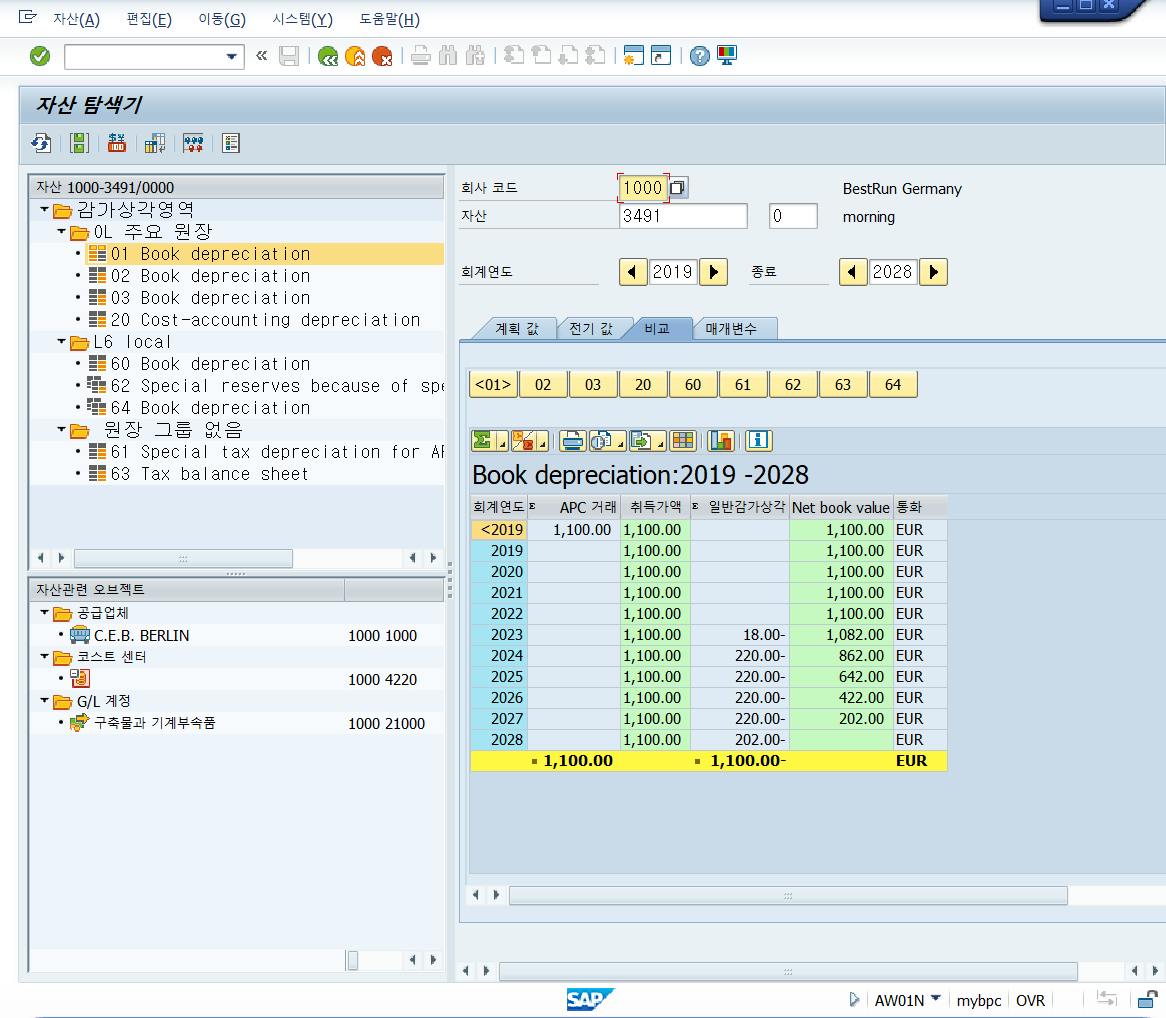This screenshot has width=1166, height=1018.
Task: Click the horizontal scrollbar under the depreciation grid
Action: (787, 895)
